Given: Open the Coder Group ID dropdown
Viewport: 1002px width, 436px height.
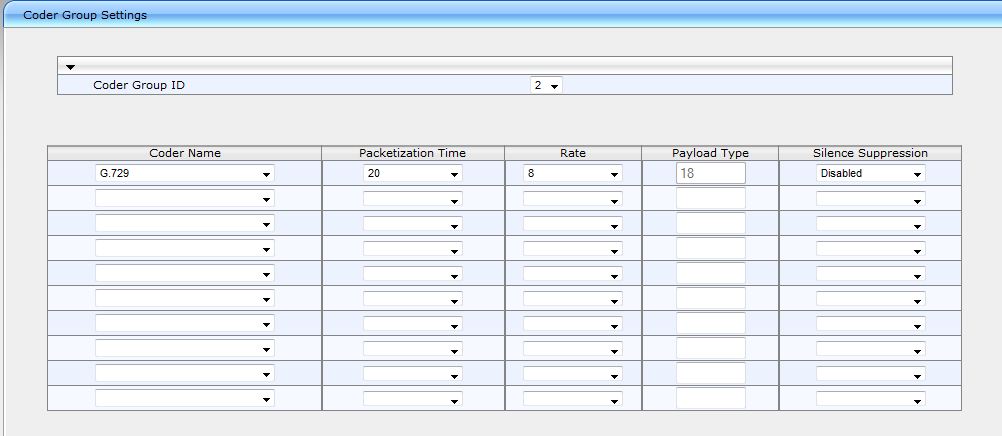Looking at the screenshot, I should (546, 86).
